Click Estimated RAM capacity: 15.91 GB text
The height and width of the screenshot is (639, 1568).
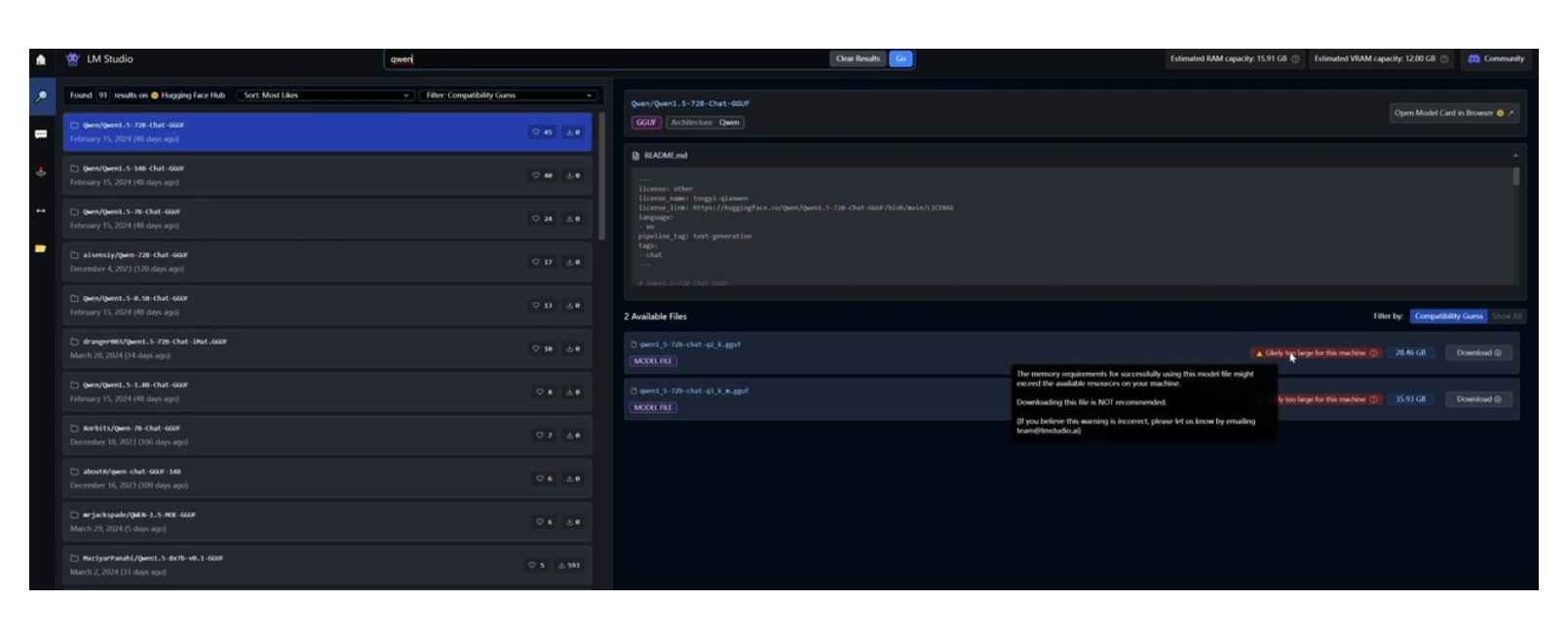1228,59
